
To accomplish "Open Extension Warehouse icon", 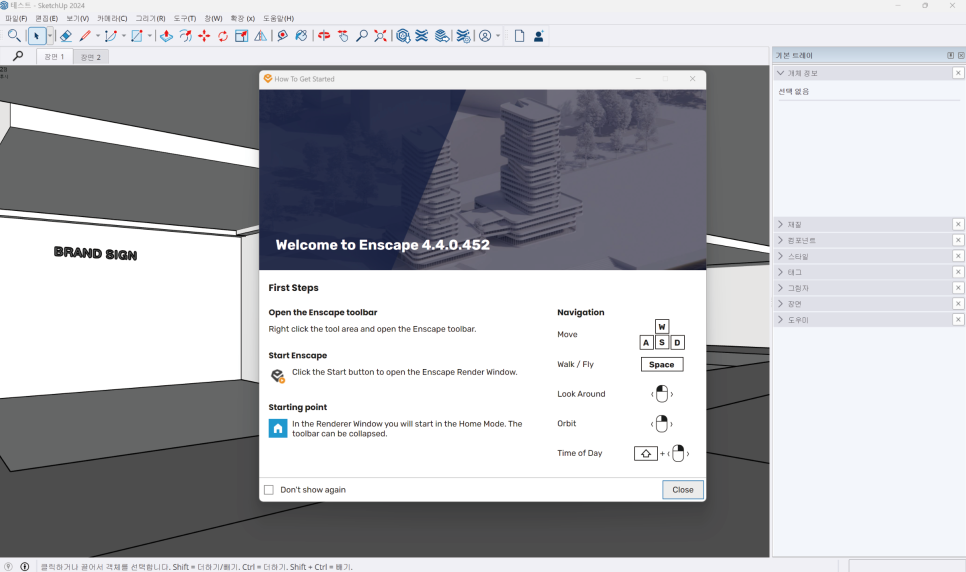I will [x=422, y=36].
